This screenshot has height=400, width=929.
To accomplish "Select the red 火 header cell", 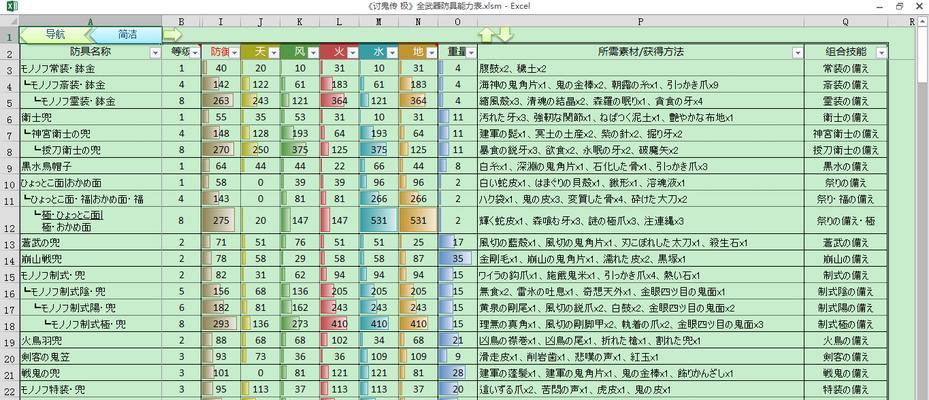I will click(x=339, y=52).
